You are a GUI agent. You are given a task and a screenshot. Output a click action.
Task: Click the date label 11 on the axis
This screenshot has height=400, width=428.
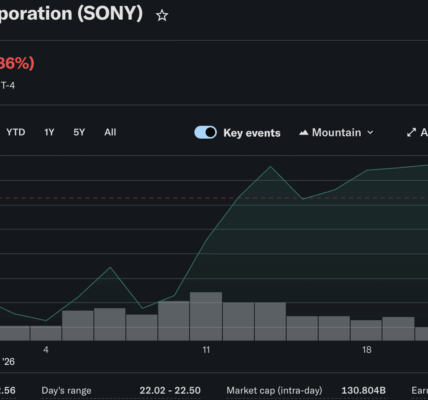click(x=206, y=350)
